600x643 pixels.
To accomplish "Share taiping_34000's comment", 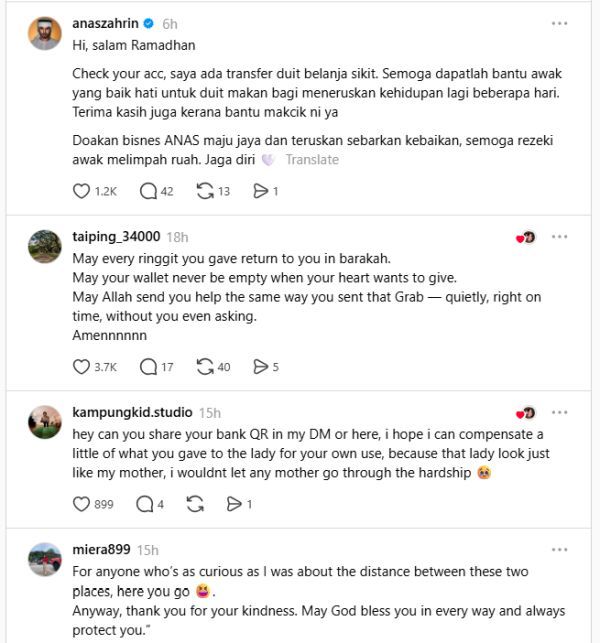I will pos(261,367).
